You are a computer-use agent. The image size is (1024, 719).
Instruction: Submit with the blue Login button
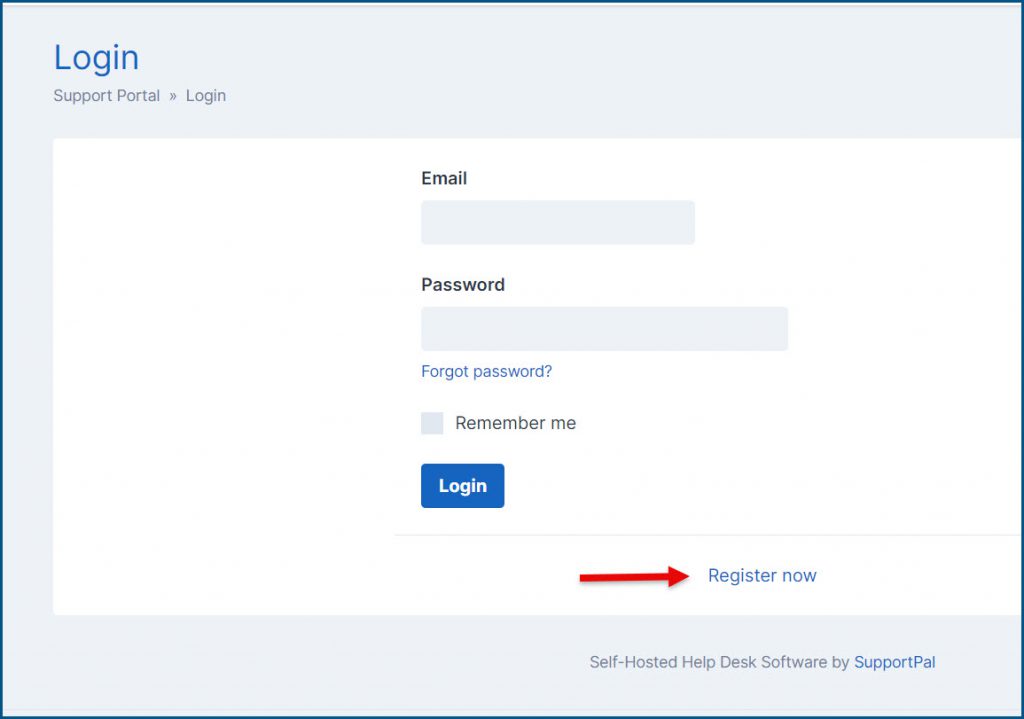click(x=462, y=486)
